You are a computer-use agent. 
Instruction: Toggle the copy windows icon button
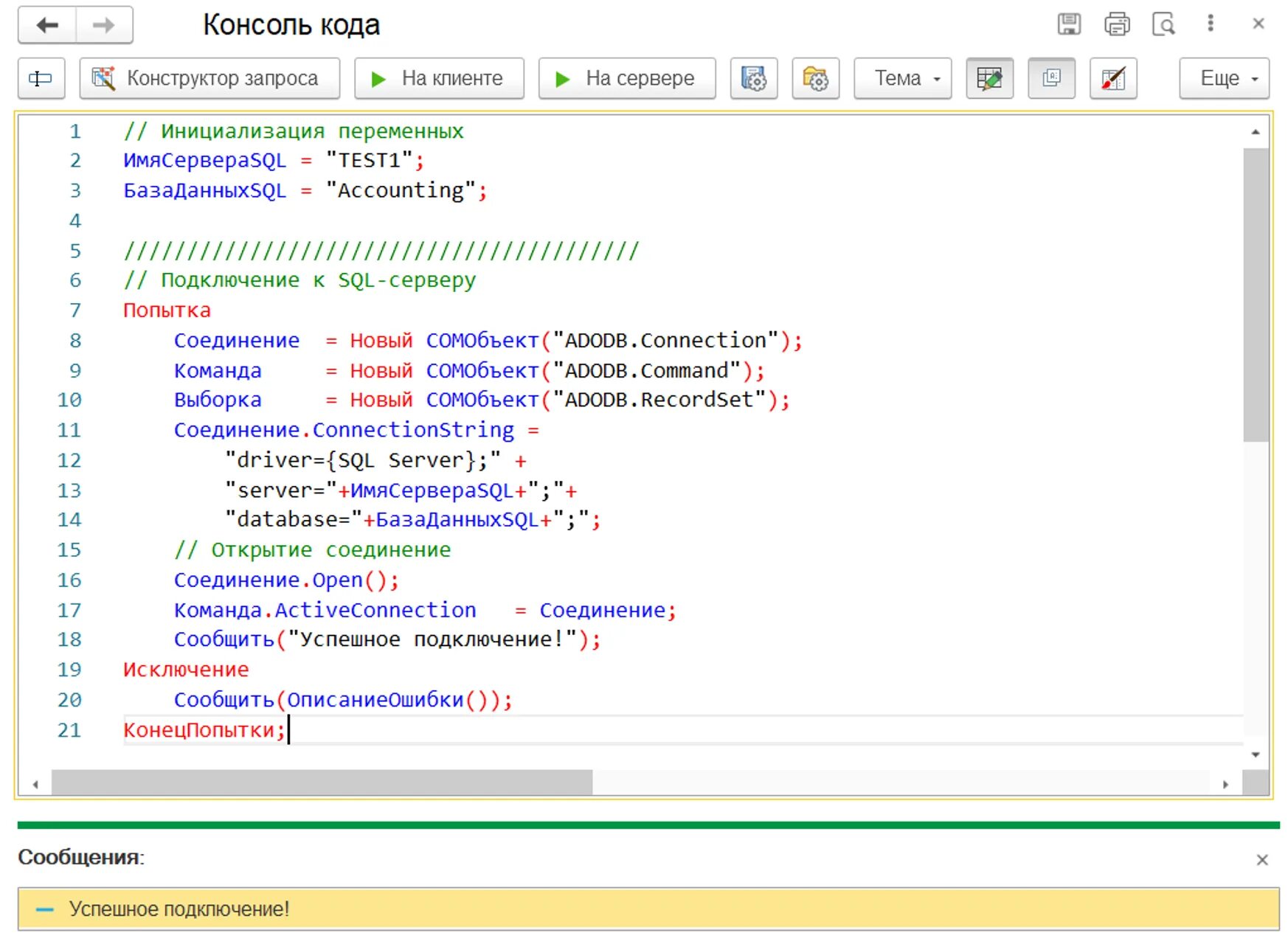1051,78
